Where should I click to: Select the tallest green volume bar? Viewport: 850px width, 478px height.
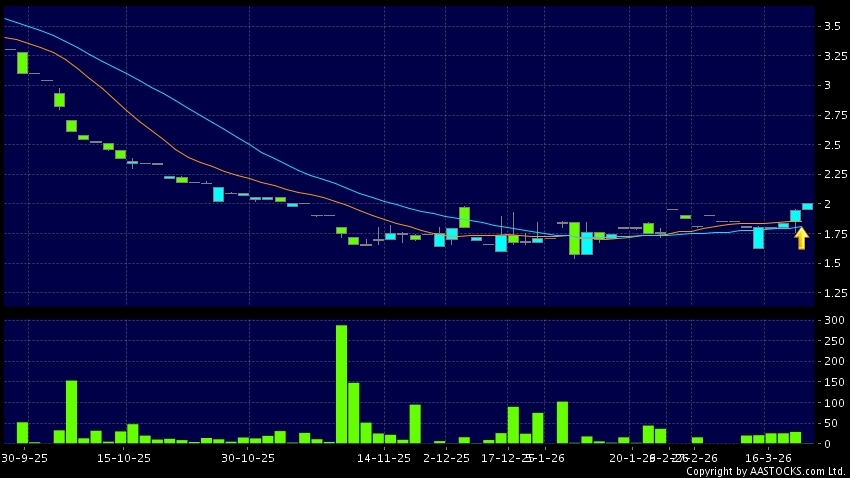pos(341,383)
